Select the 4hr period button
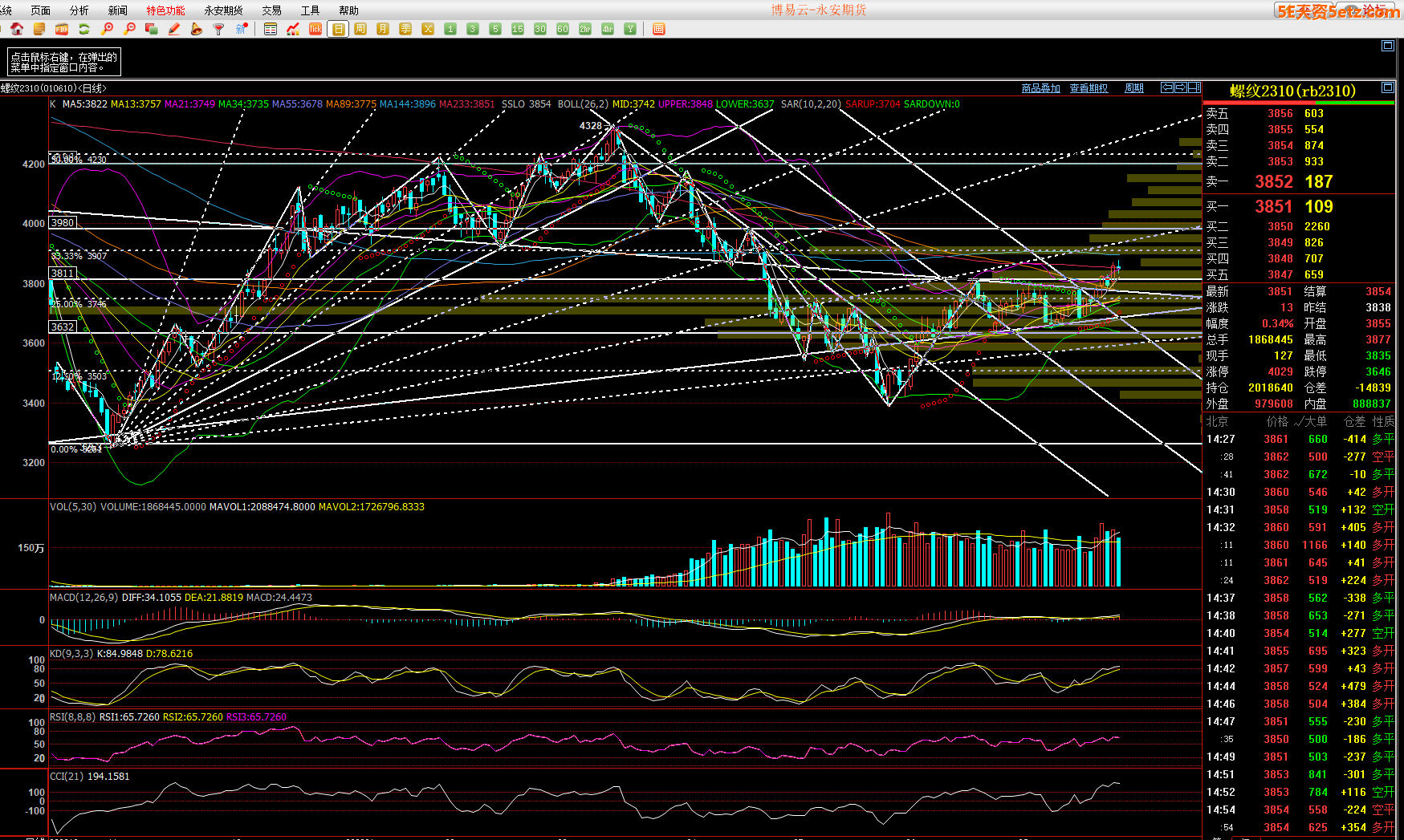The image size is (1404, 840). (608, 29)
